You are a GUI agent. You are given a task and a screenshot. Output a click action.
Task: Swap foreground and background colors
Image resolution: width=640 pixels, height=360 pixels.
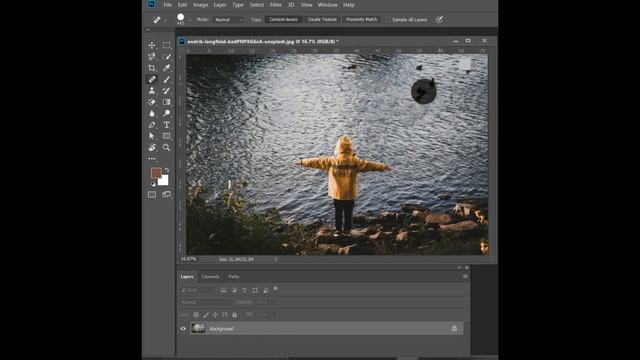tap(167, 170)
